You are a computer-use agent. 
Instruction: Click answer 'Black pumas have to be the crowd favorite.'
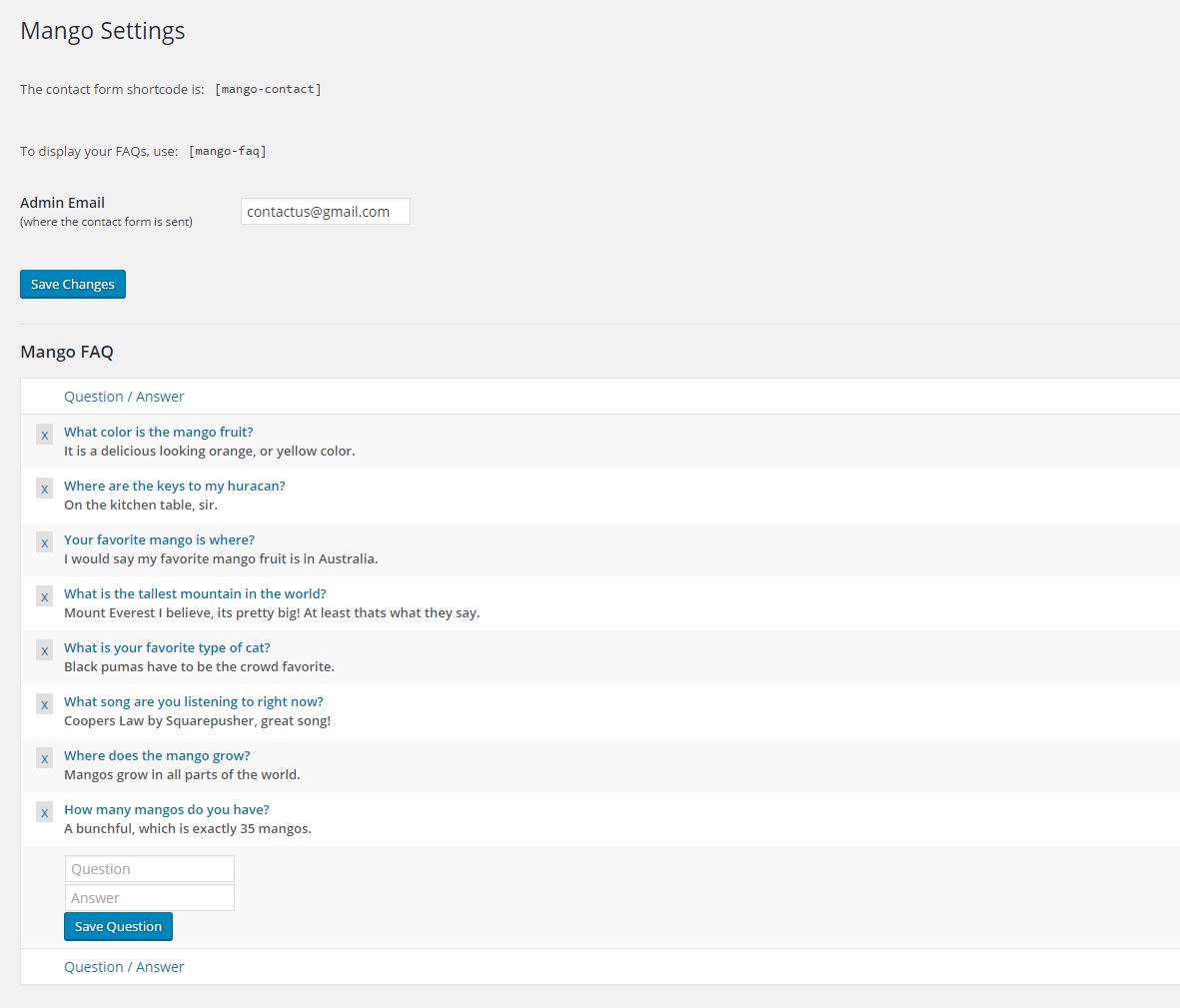click(200, 666)
